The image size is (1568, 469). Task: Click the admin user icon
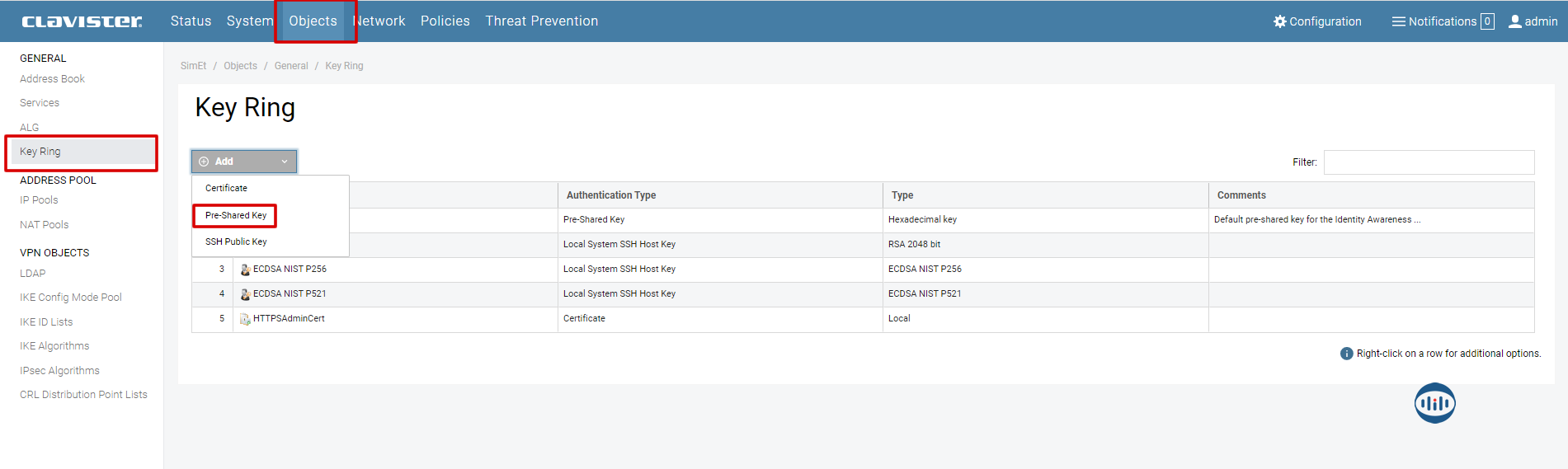coord(1514,21)
